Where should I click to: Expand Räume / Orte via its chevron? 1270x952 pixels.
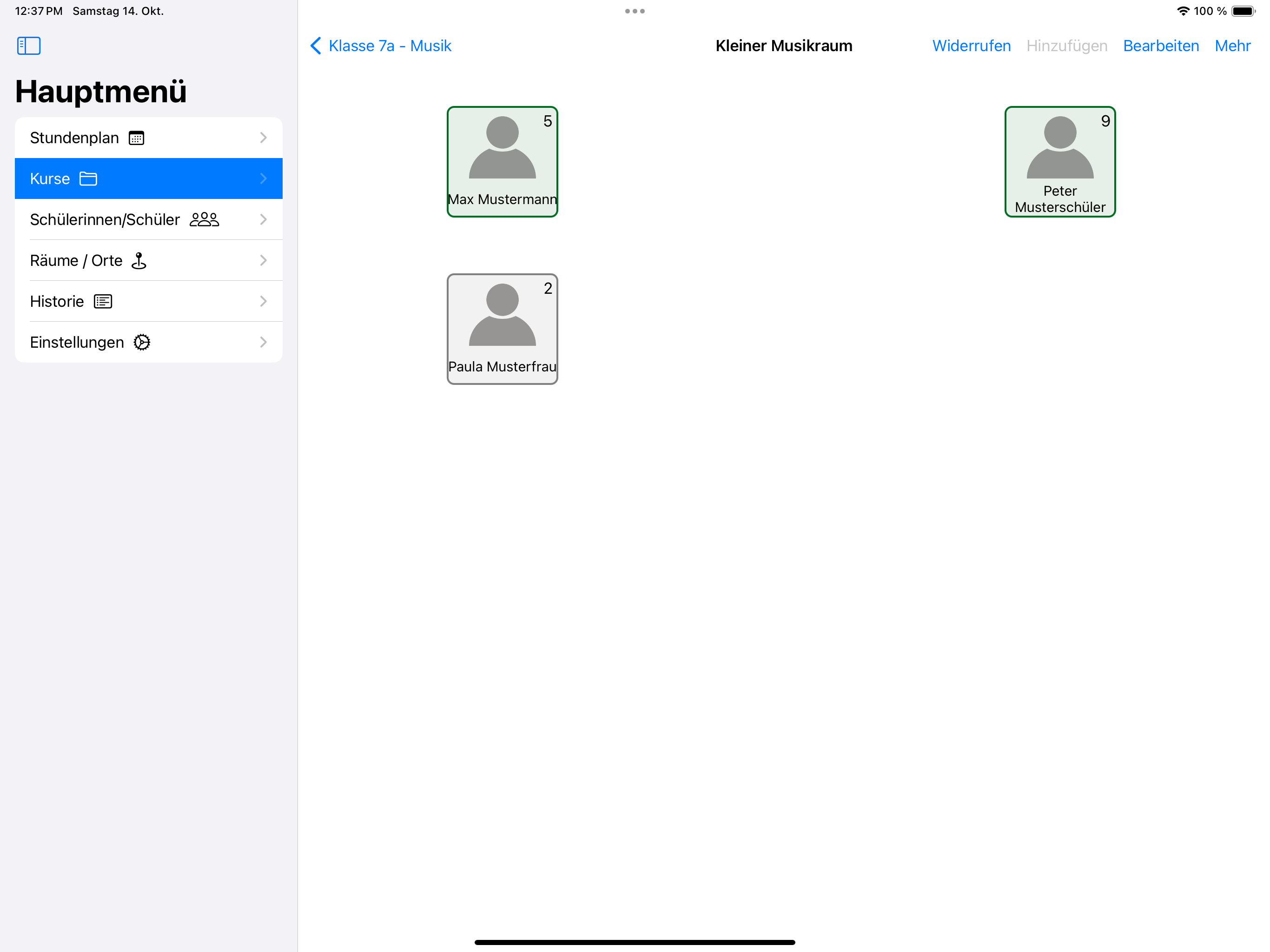coord(264,261)
